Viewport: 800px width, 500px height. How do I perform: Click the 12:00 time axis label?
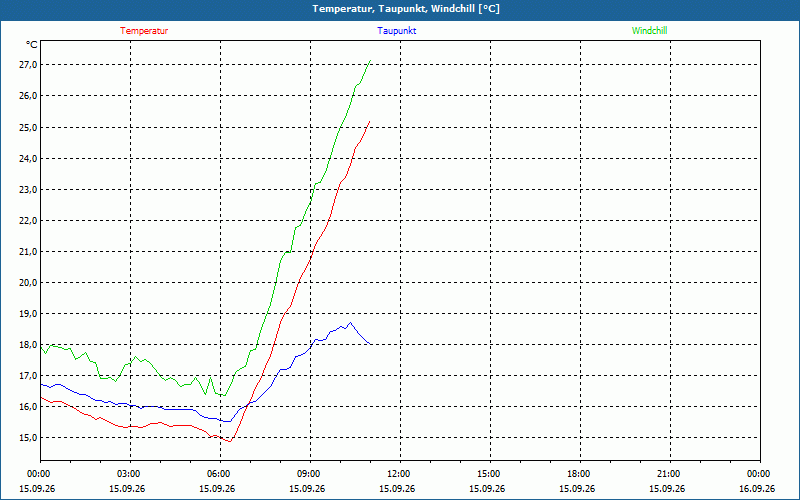point(400,474)
